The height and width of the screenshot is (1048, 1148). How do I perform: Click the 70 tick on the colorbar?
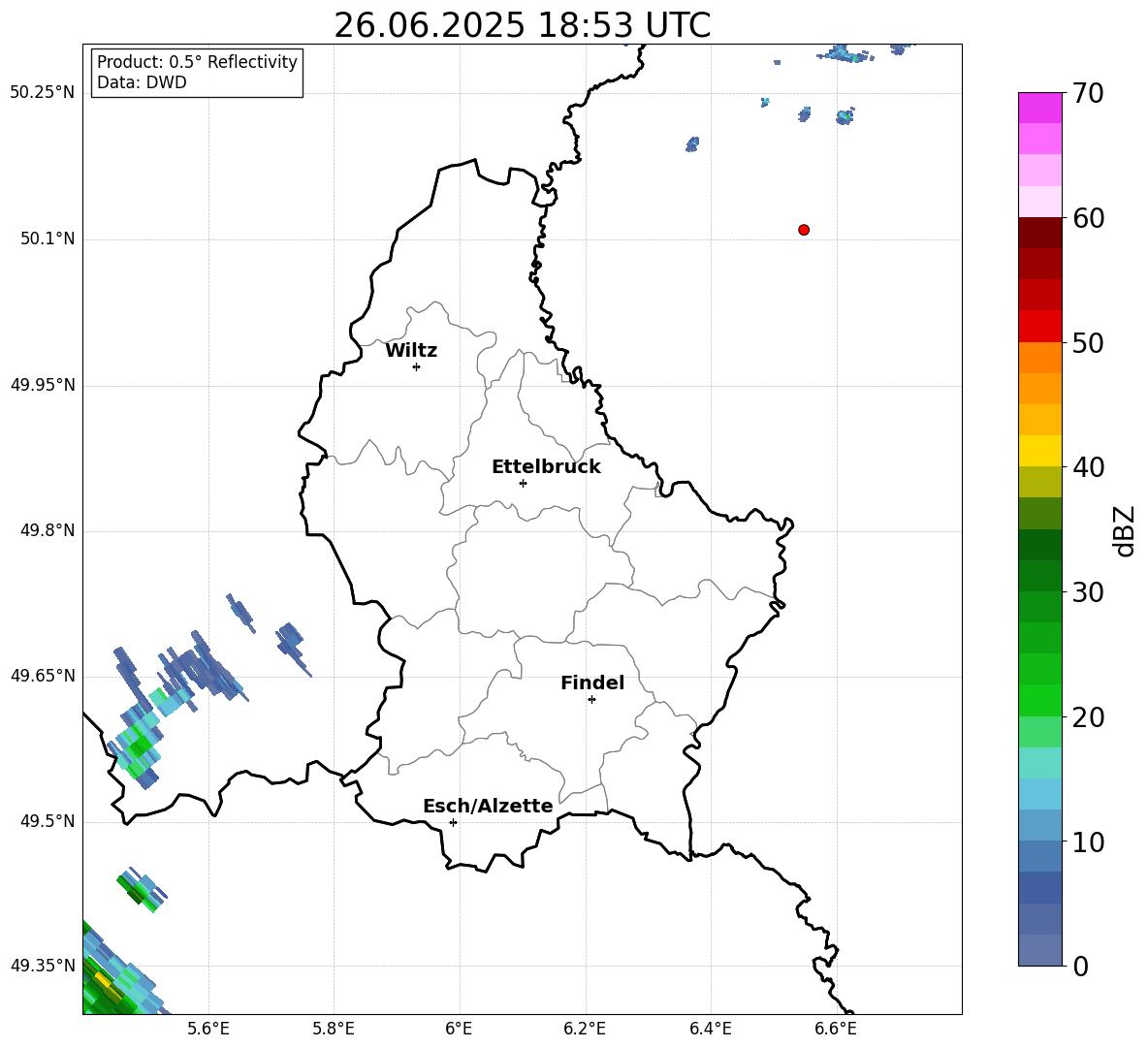pos(1088,93)
